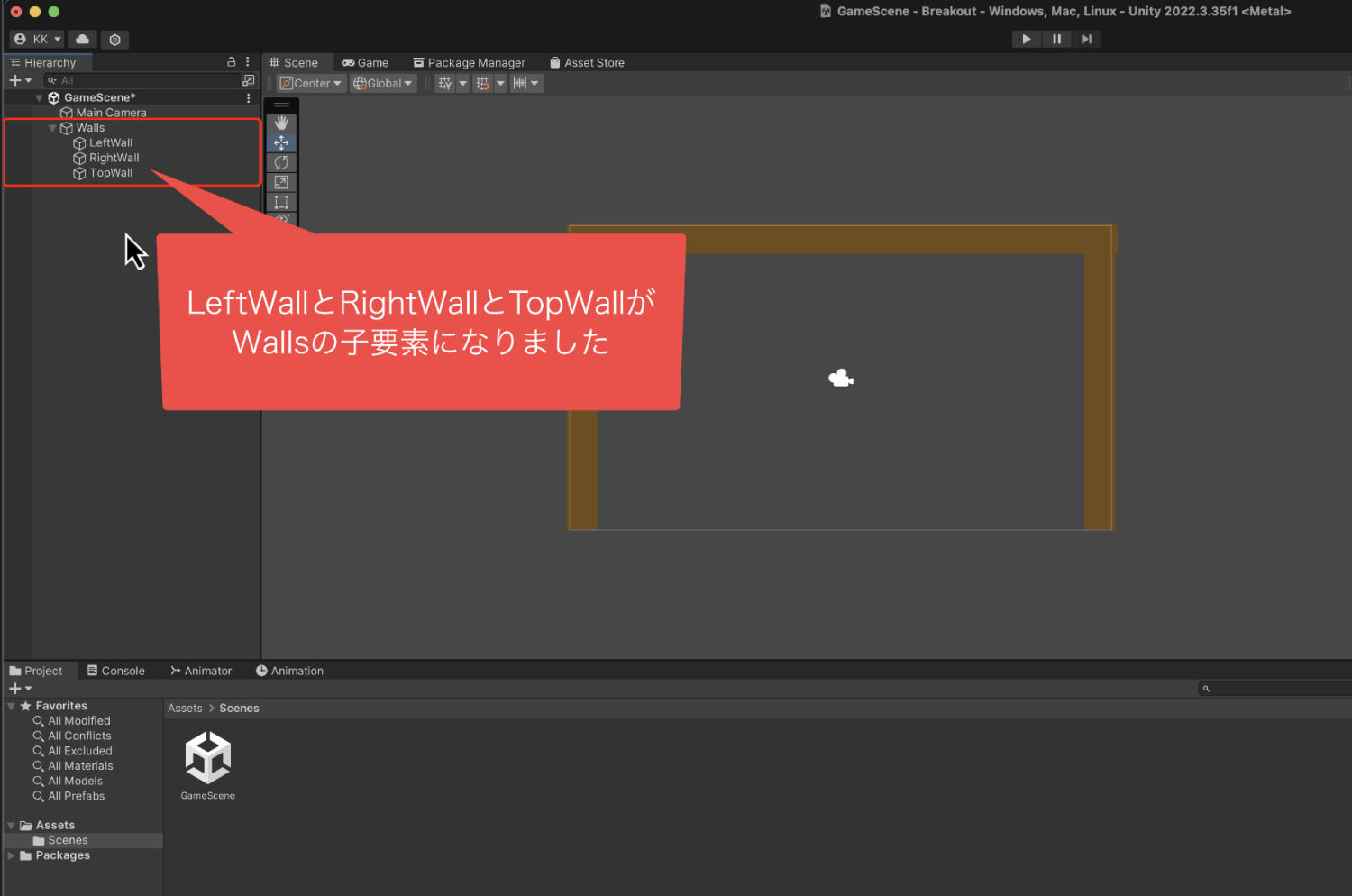This screenshot has width=1352, height=896.
Task: Select Main Camera in Hierarchy
Action: pos(111,113)
